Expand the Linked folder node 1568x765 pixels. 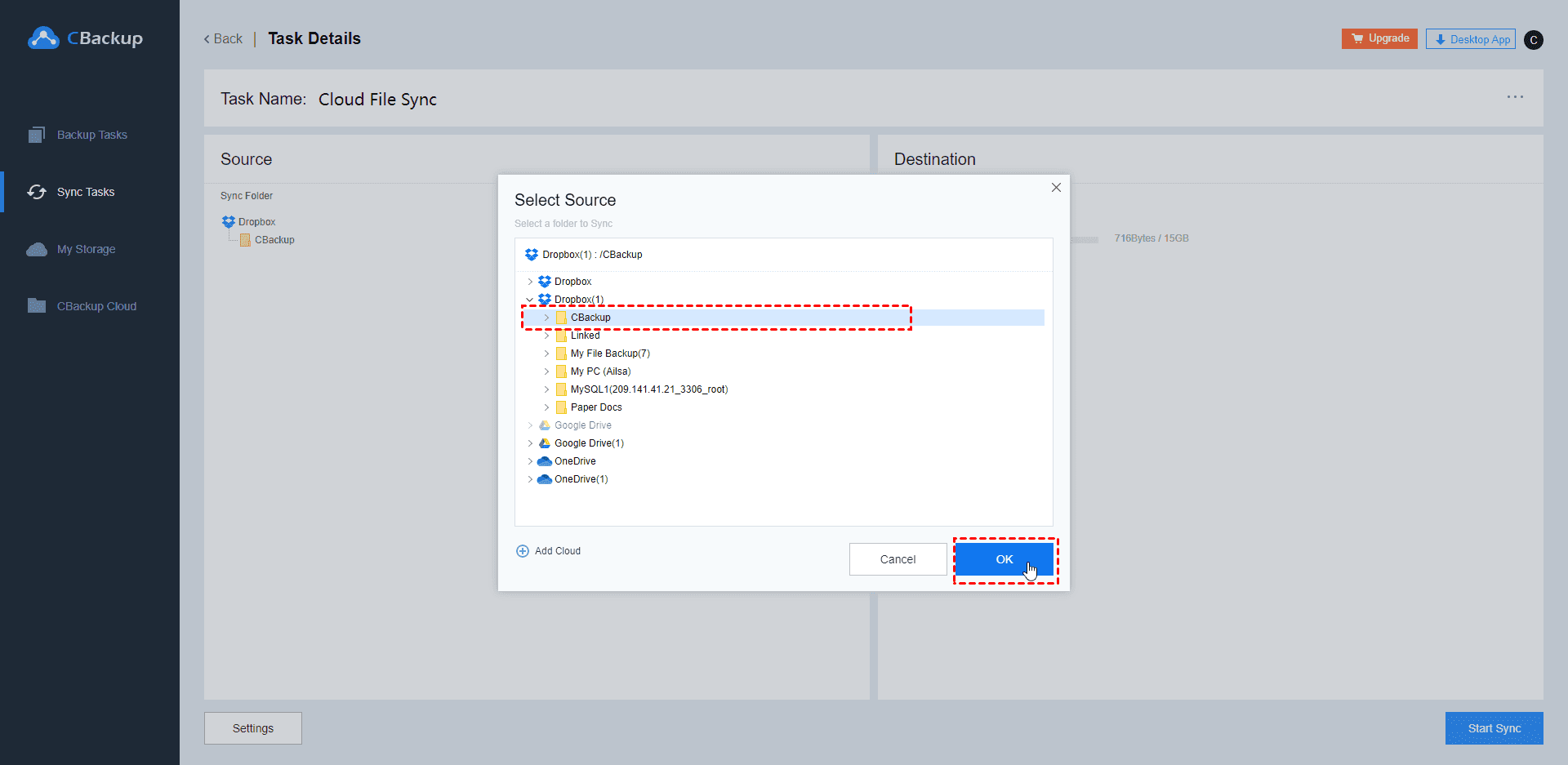point(546,336)
